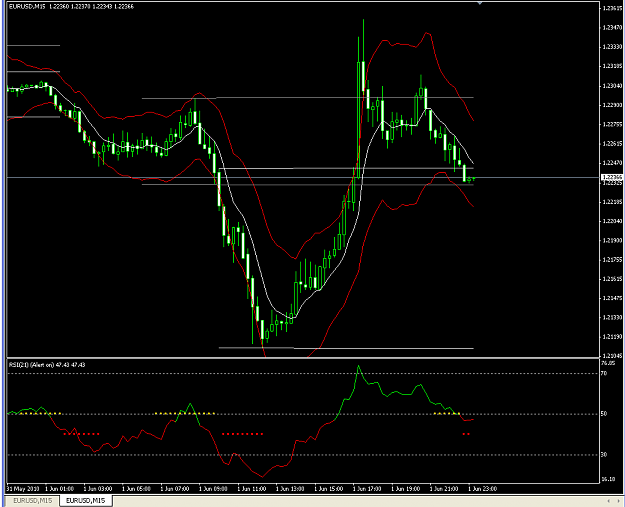
Task: Click the 1 Jun 11:00 time label
Action: [252, 489]
